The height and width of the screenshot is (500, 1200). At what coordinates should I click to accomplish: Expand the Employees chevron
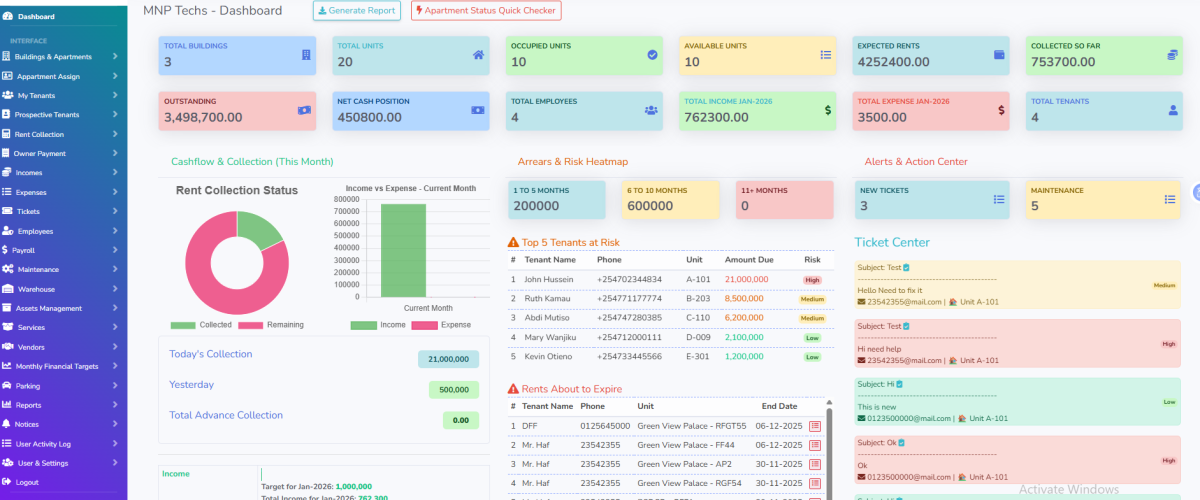pyautogui.click(x=115, y=231)
